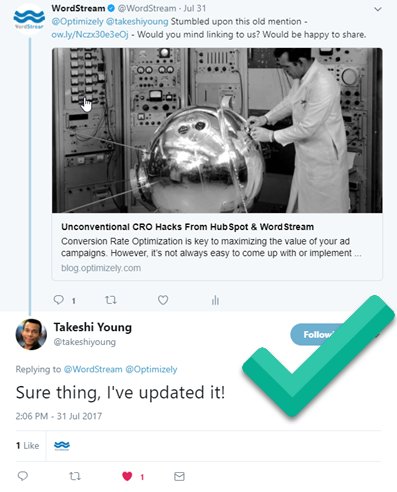Open the WordStream tweet options chevron
Viewport: 397px width, 492px height.
click(377, 9)
